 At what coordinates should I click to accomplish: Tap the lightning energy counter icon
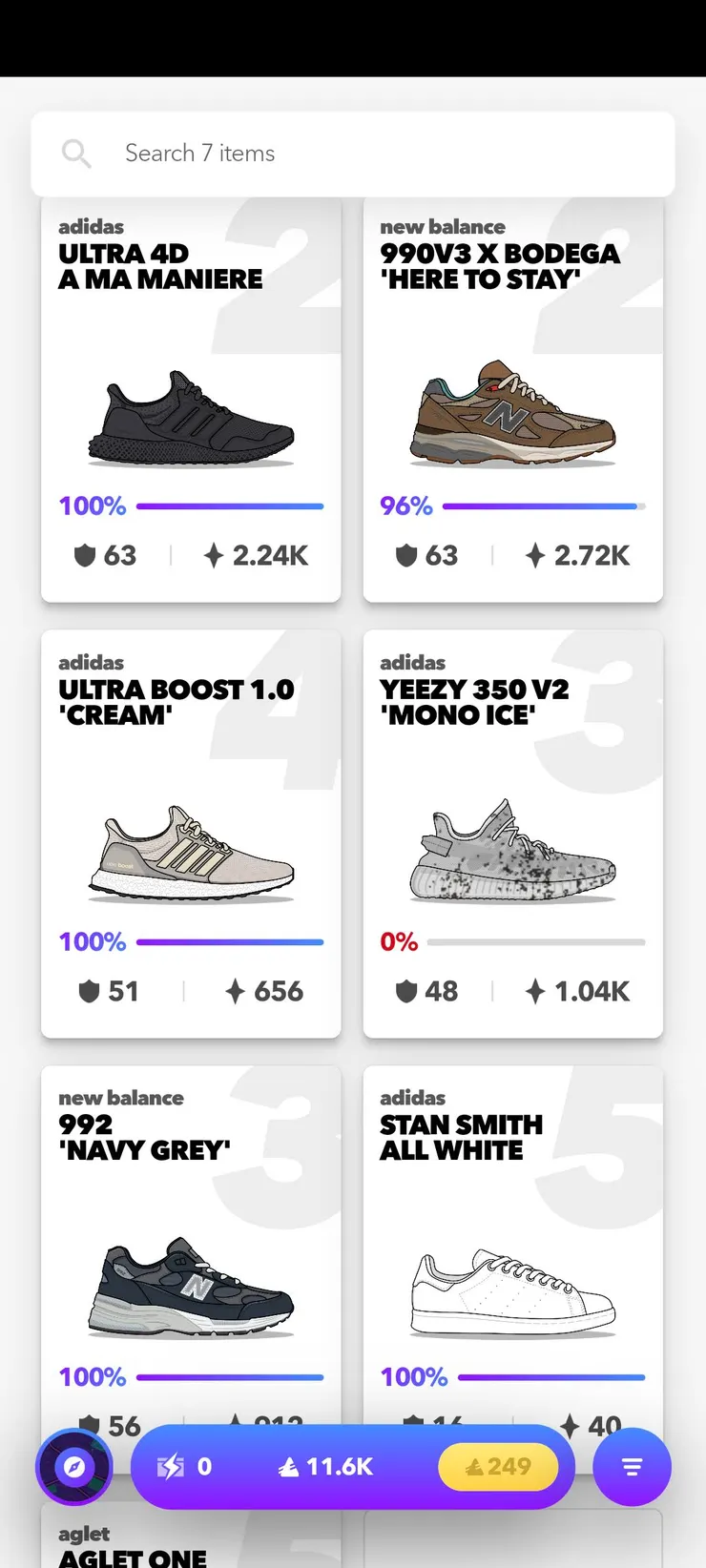[x=171, y=1467]
